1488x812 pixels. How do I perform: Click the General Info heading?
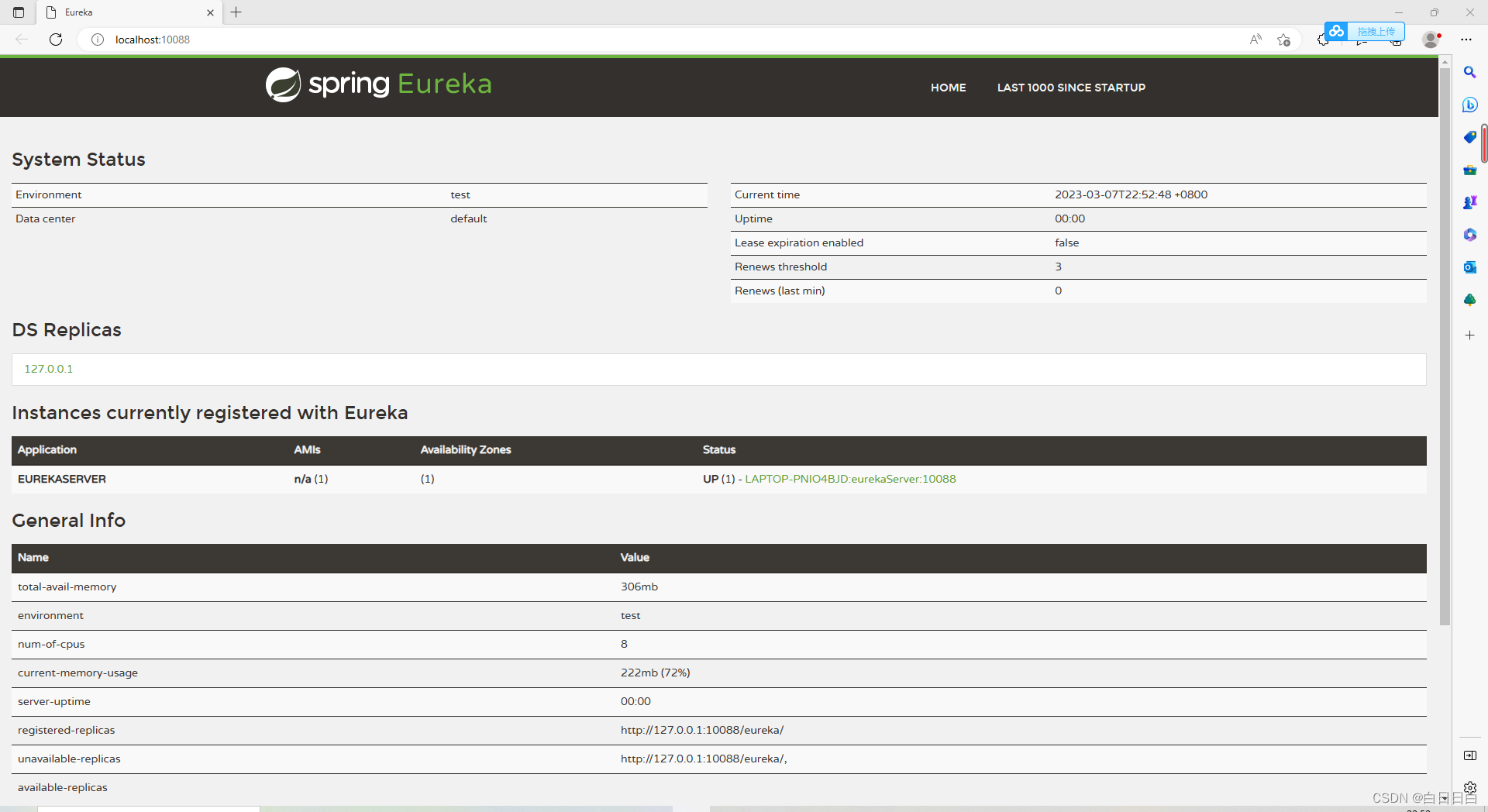pos(68,520)
